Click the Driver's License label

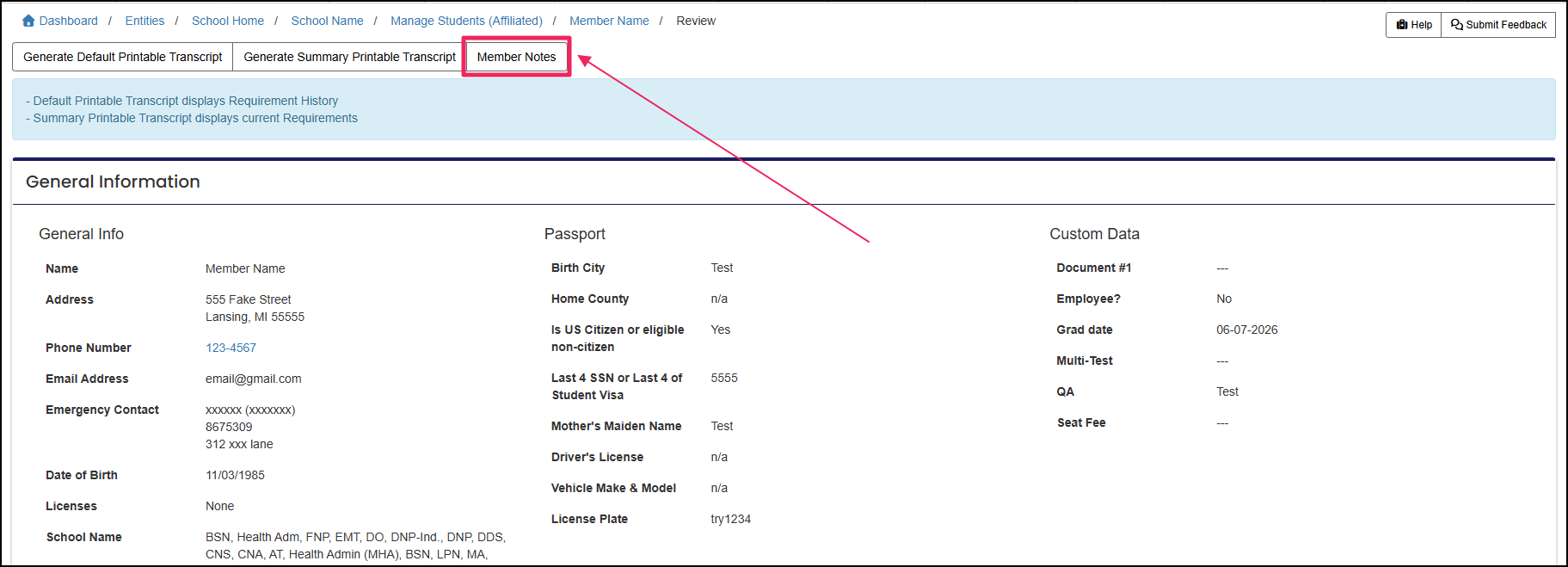597,457
